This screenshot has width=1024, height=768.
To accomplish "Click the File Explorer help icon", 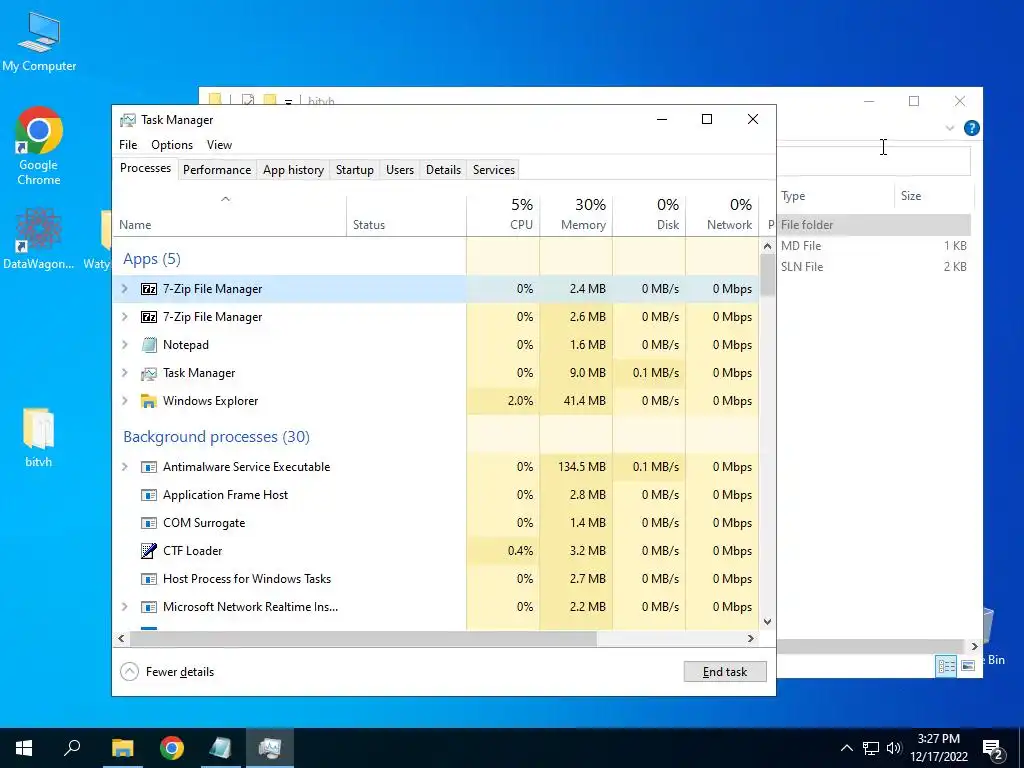I will pos(972,128).
